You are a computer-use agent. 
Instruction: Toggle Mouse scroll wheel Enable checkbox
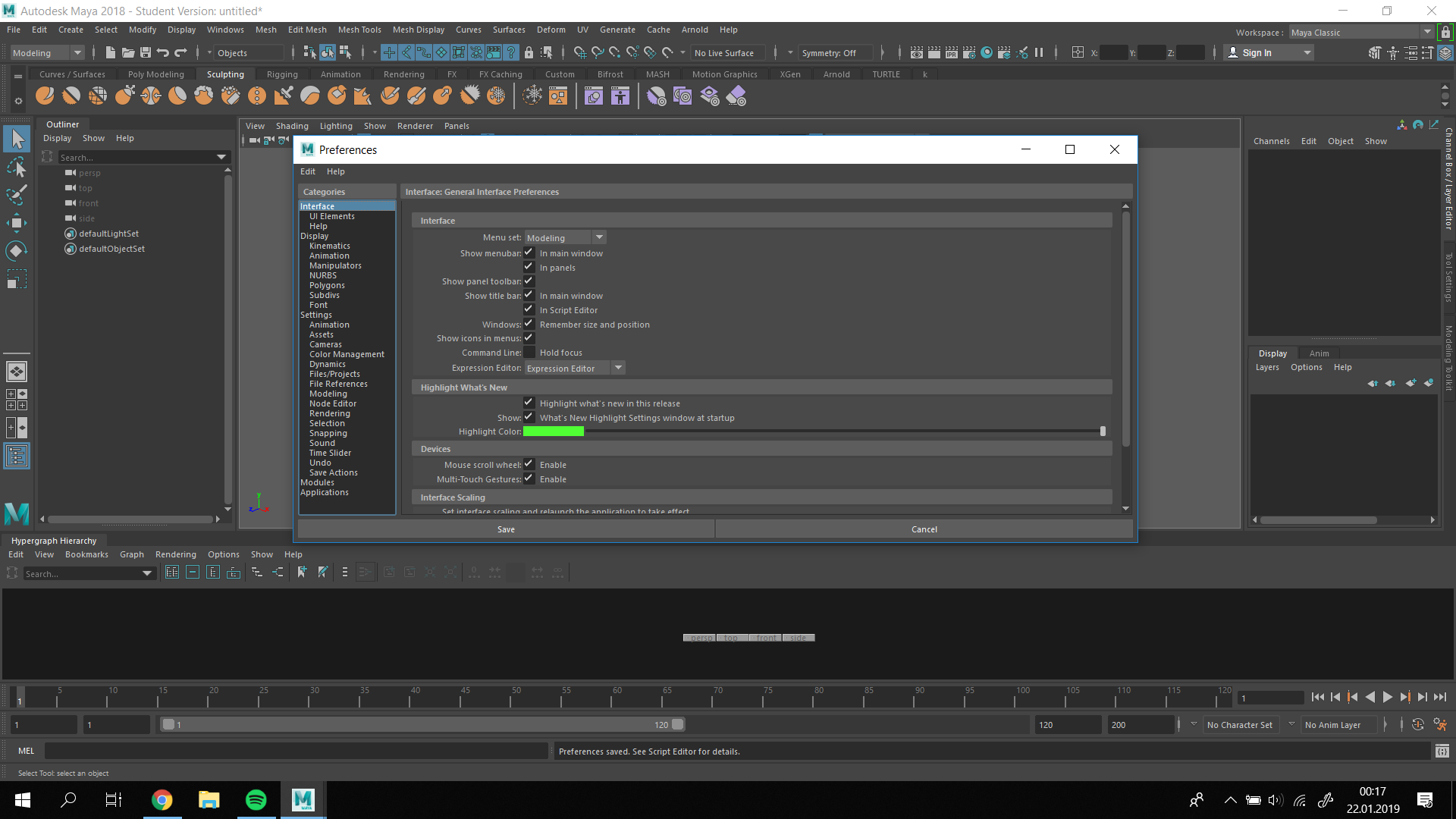click(529, 464)
